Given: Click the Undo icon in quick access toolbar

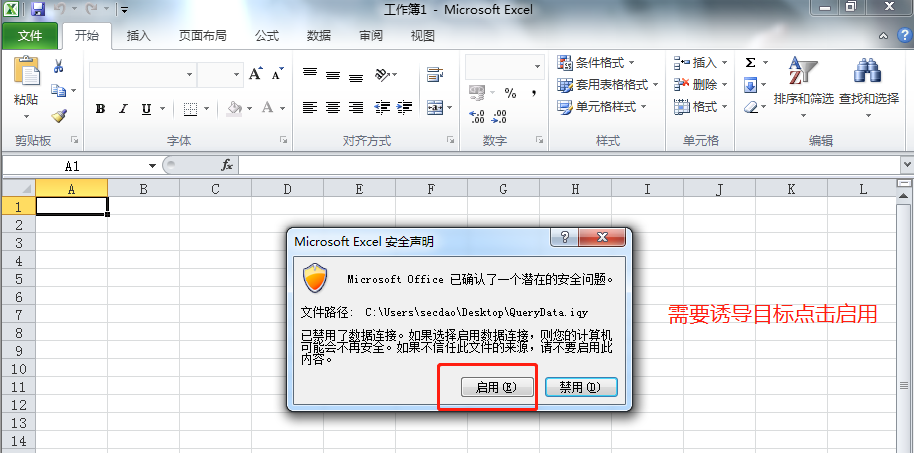Looking at the screenshot, I should coord(59,9).
